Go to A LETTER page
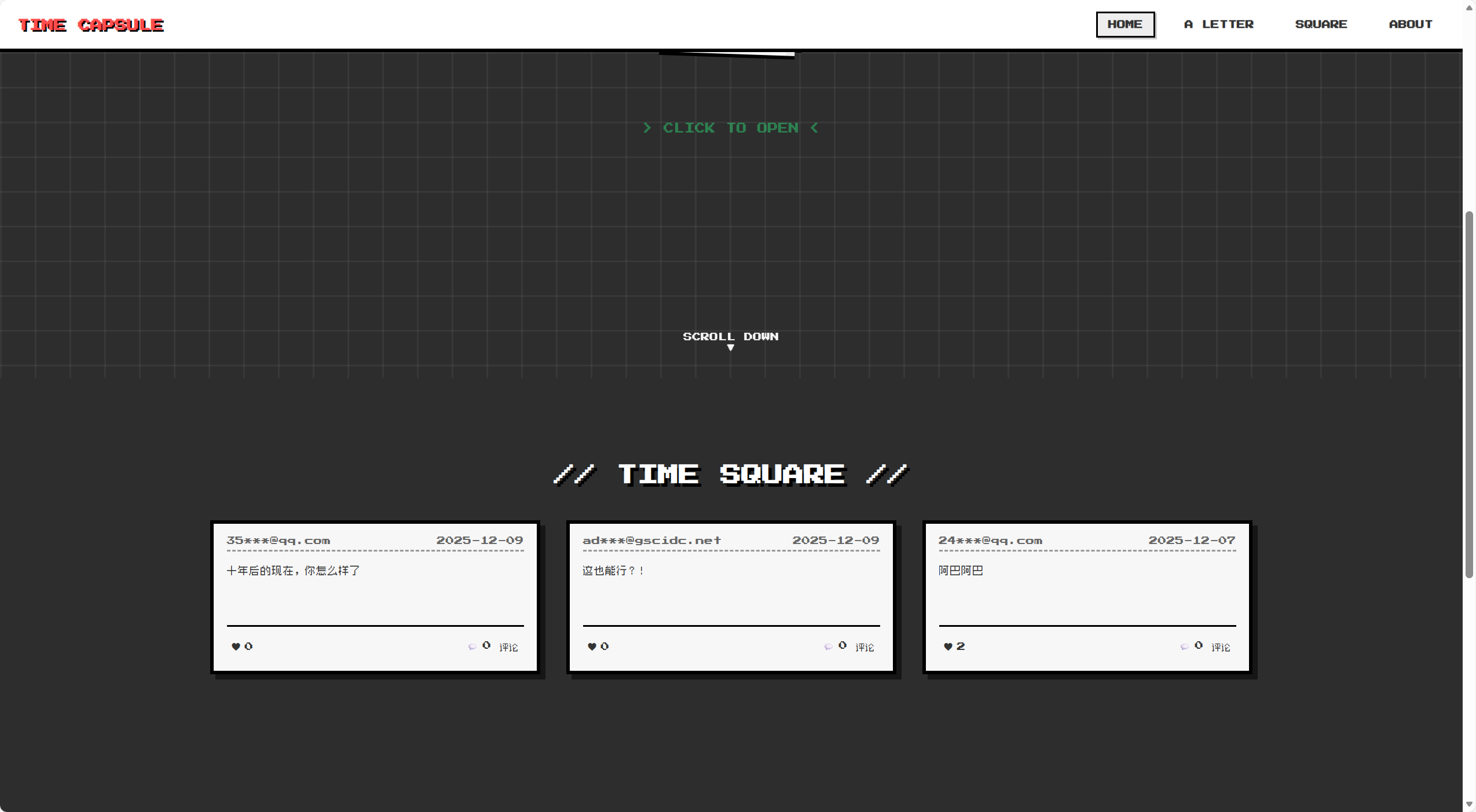This screenshot has height=812, width=1476. click(x=1219, y=24)
